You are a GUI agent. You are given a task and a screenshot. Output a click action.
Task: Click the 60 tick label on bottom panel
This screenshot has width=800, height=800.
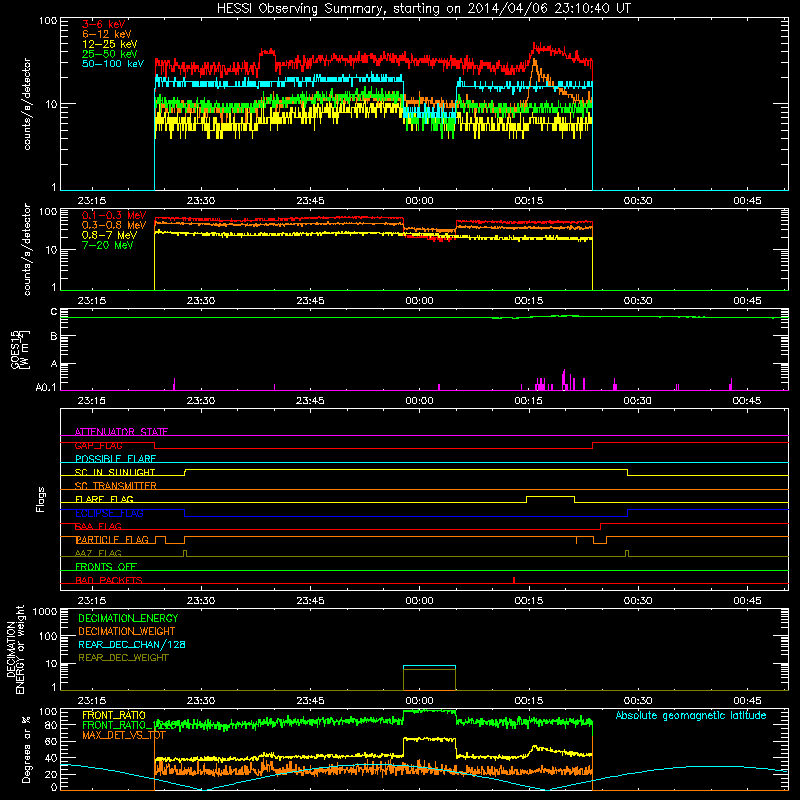(51, 741)
